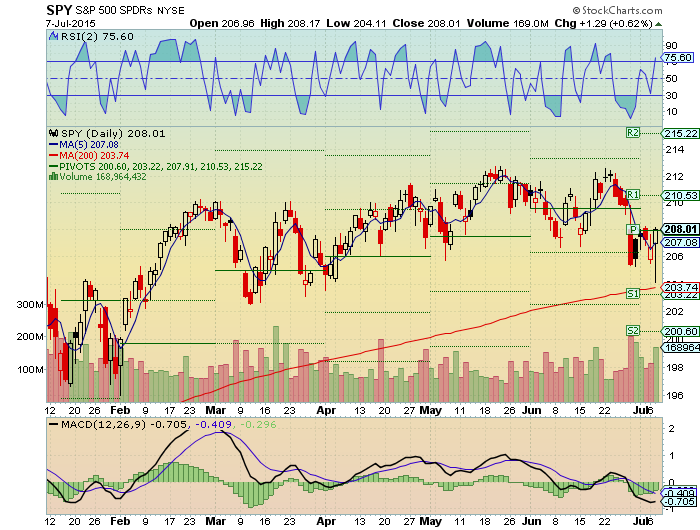Click the S&P 500 SPDRs NYSE subtitle

pyautogui.click(x=129, y=10)
